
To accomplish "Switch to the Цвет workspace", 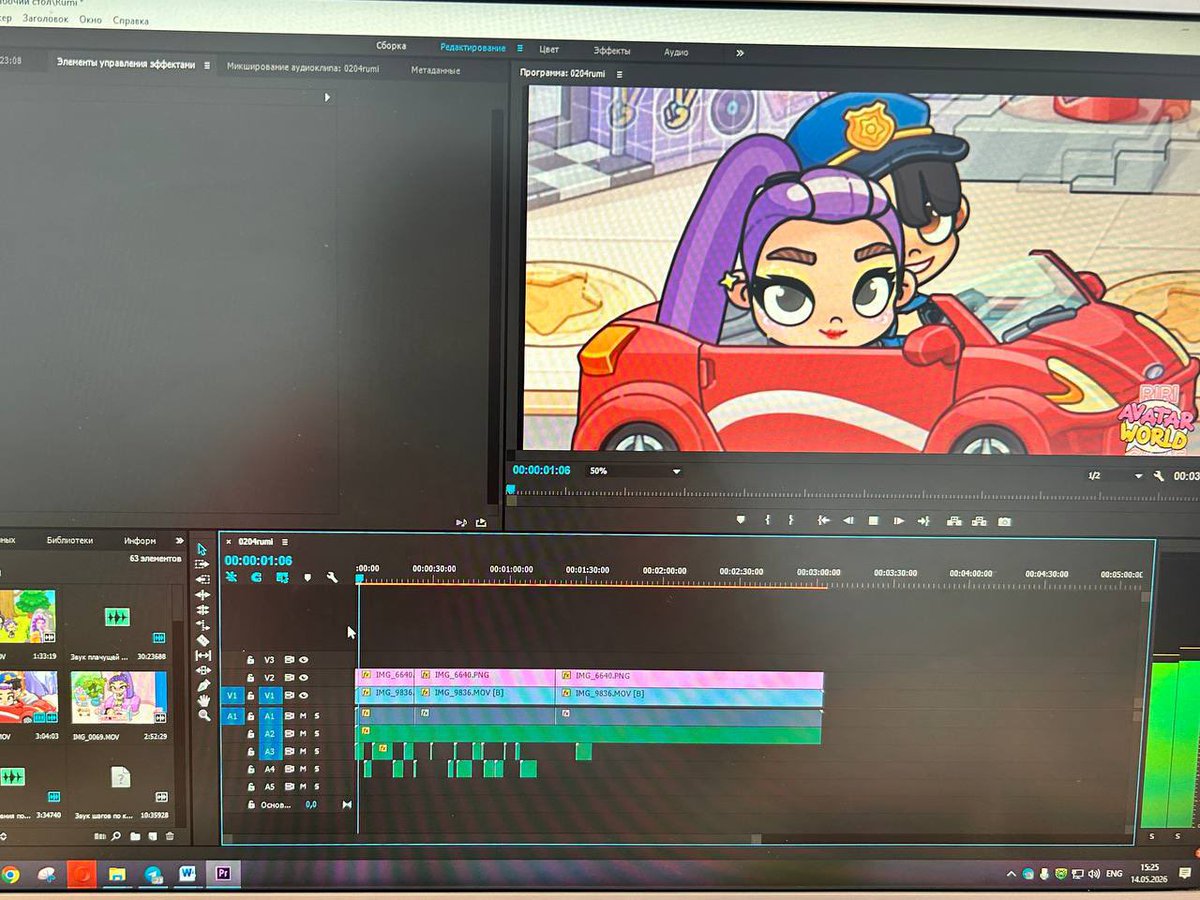I will [x=549, y=49].
